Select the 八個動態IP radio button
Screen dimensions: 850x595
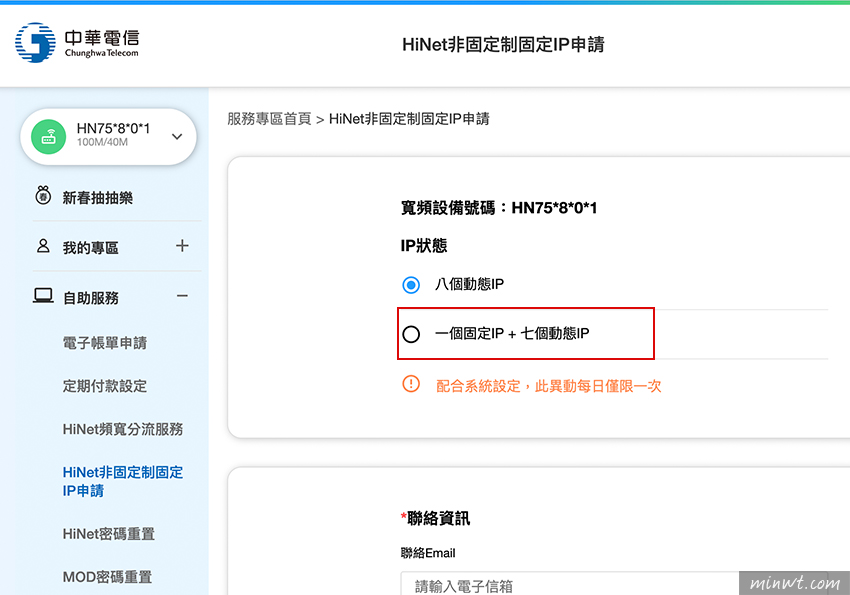[x=411, y=284]
